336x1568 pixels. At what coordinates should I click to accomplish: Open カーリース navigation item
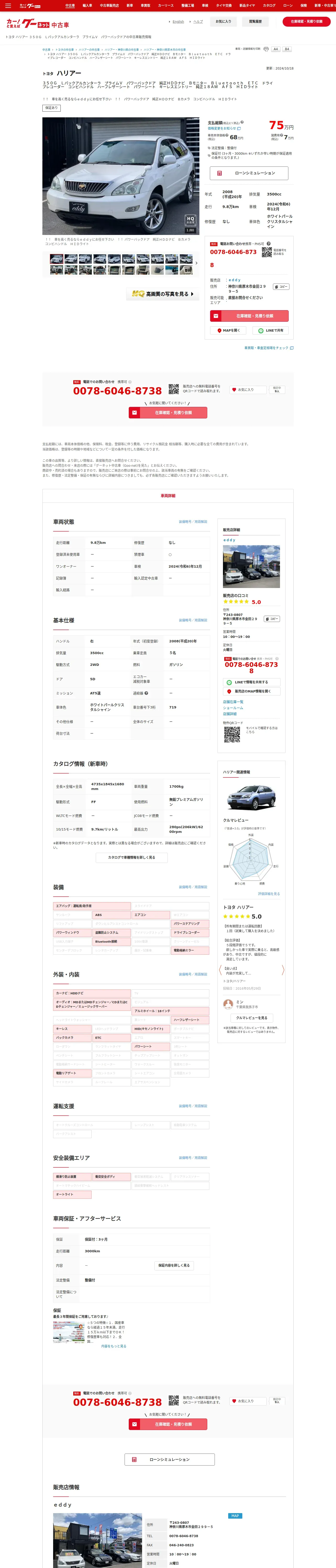(x=165, y=5)
